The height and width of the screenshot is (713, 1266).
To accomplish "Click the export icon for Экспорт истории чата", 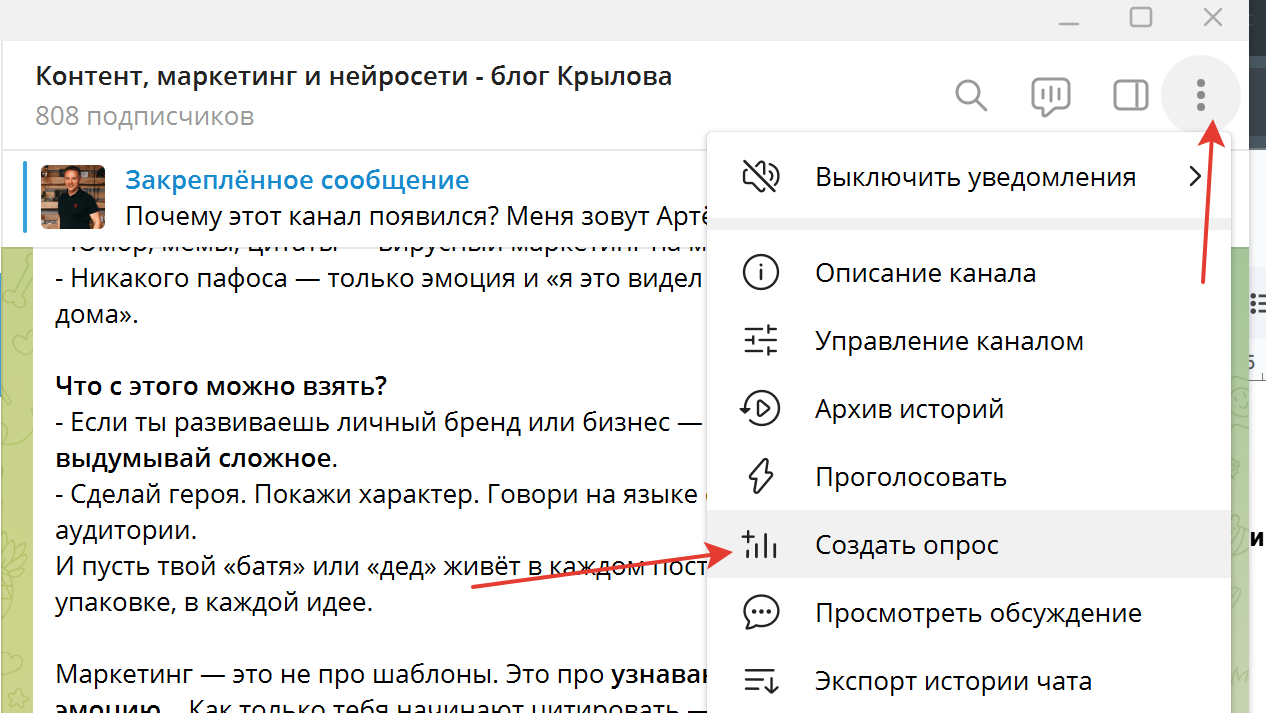I will [x=761, y=682].
